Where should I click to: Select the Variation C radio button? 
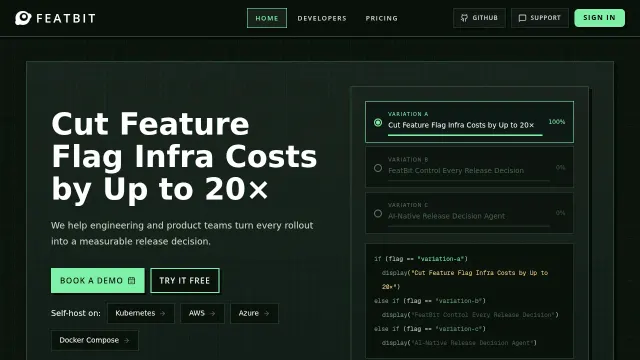pyautogui.click(x=378, y=213)
